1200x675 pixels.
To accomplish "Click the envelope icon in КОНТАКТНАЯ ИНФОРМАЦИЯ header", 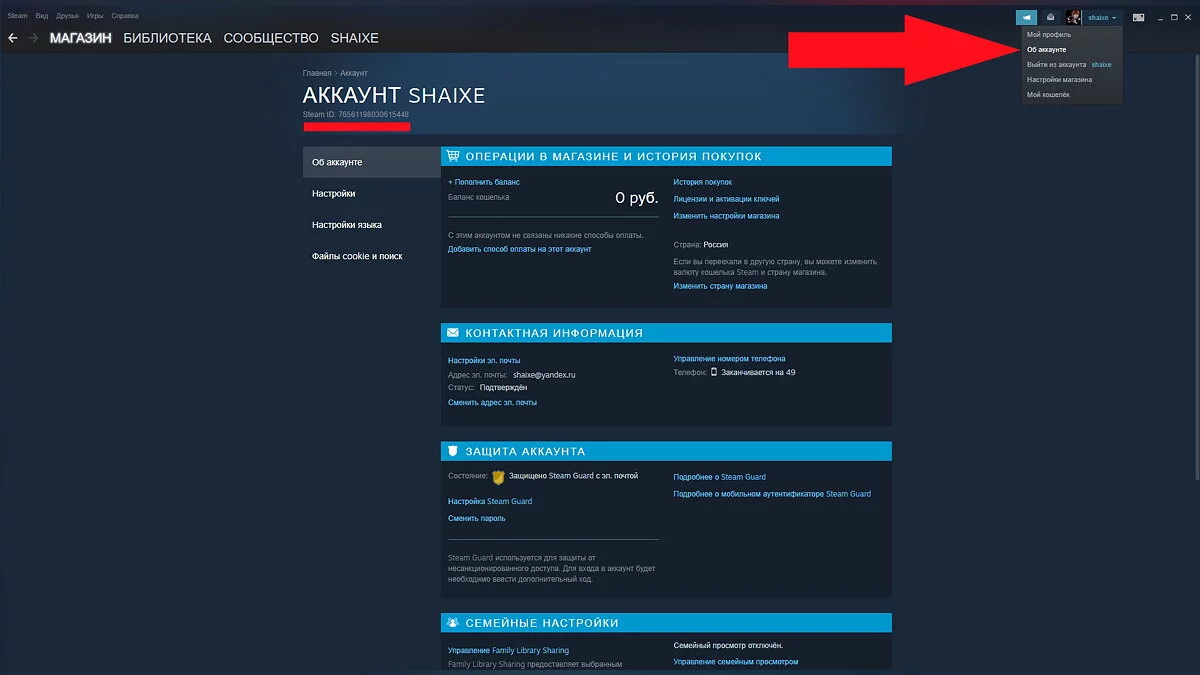I will [453, 333].
